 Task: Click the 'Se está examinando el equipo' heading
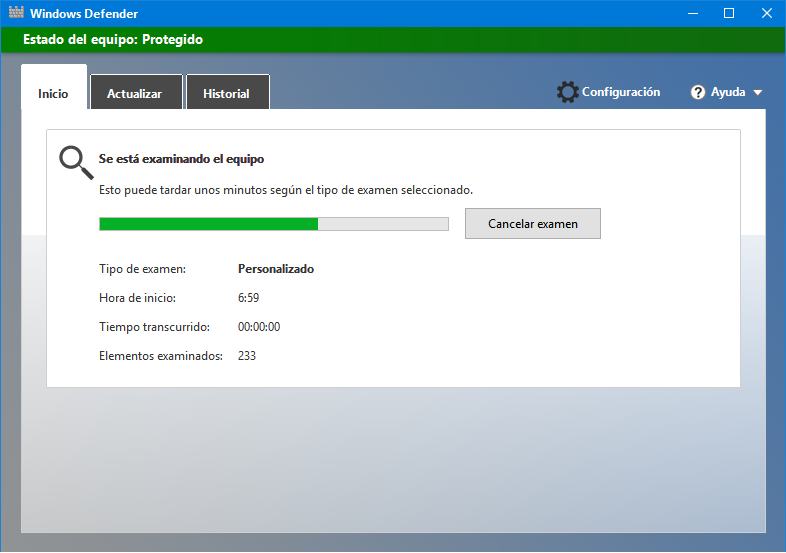181,159
